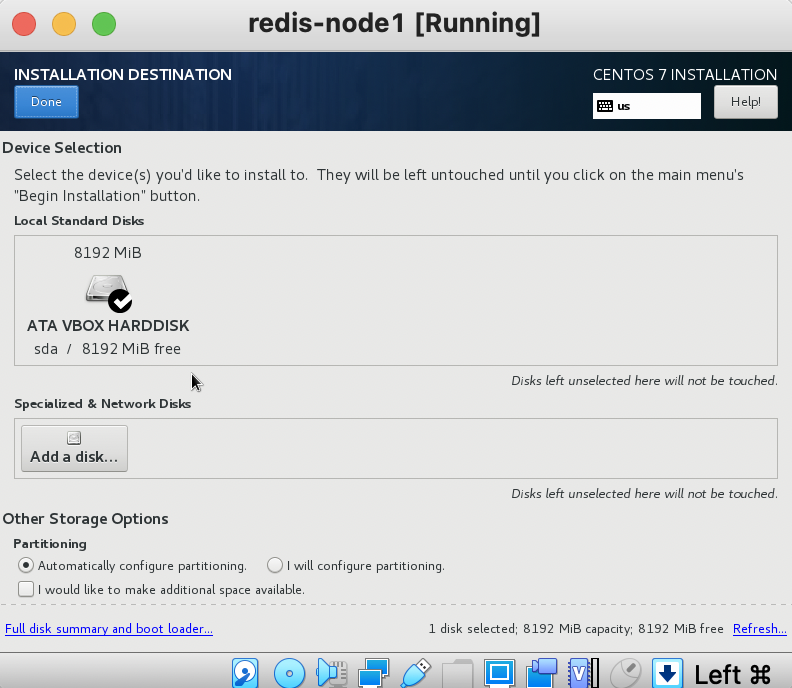Click the audio status icon
Screen dimensions: 792x688
pos(331,673)
